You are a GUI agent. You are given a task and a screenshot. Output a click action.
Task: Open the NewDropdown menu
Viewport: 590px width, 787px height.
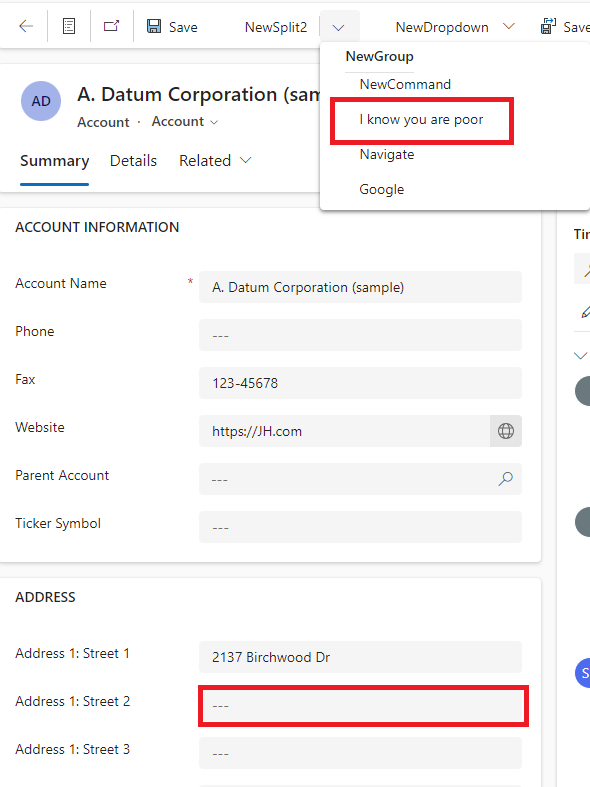455,27
